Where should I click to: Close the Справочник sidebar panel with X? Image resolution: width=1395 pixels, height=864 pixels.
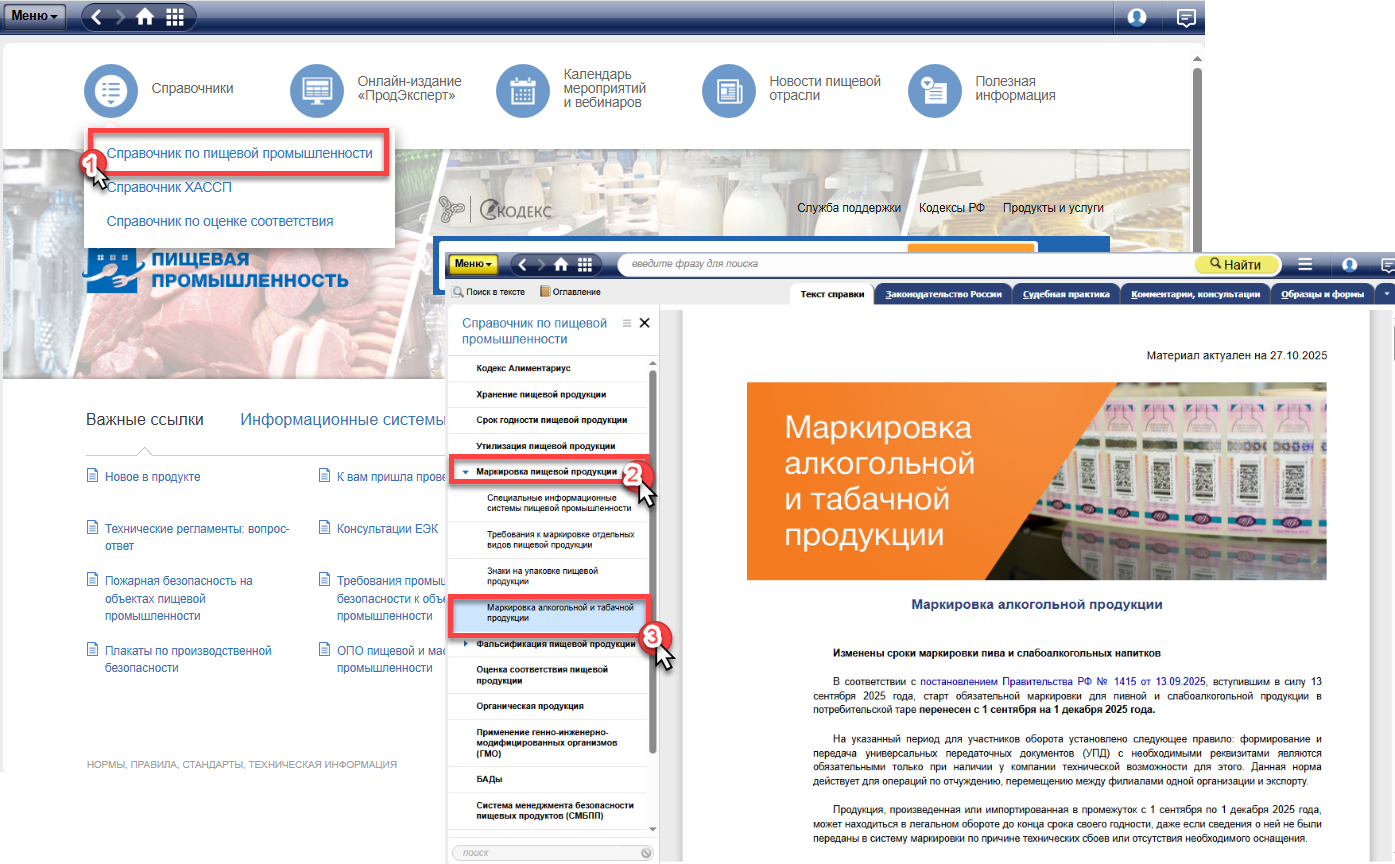[x=644, y=323]
